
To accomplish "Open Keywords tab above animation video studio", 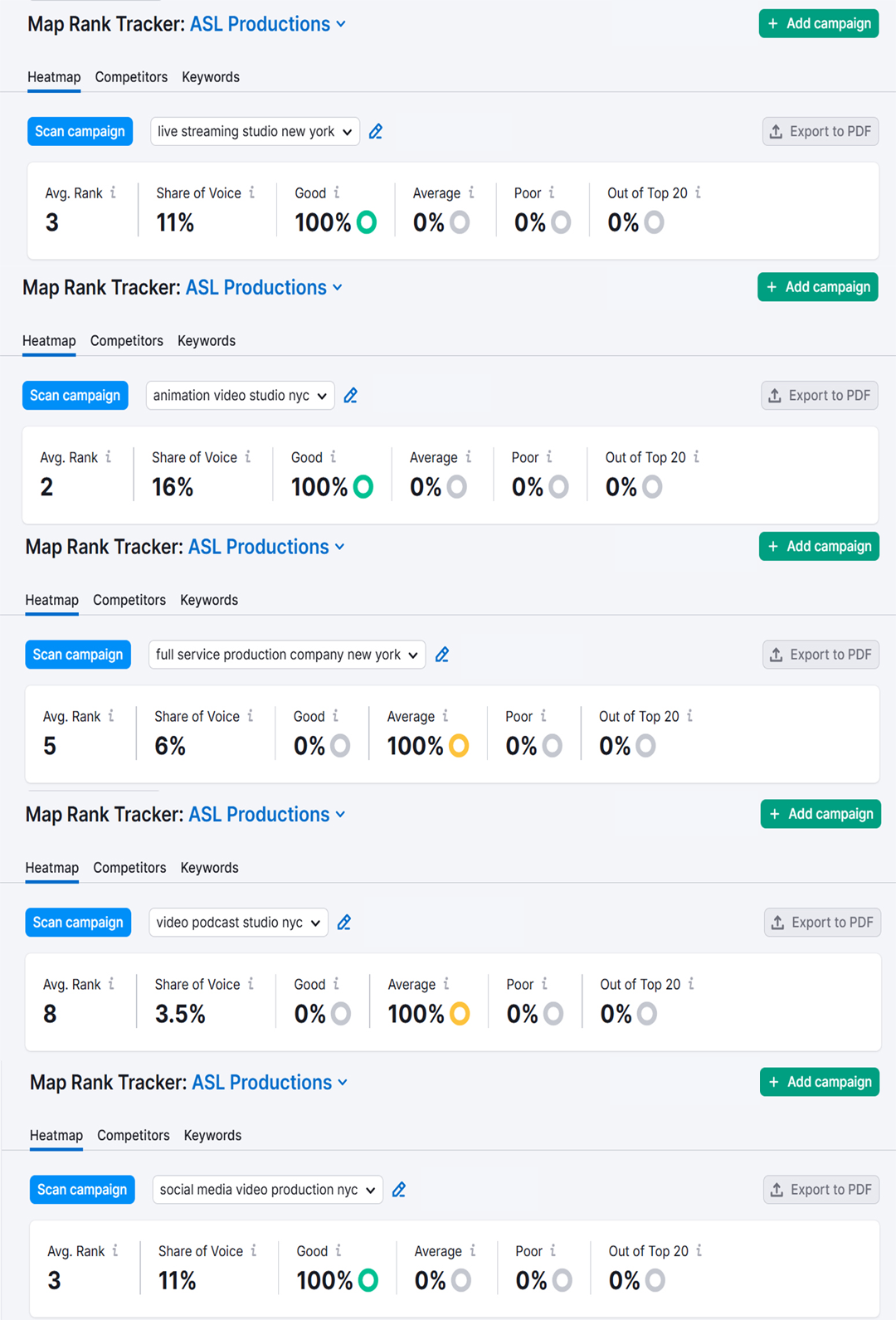I will pyautogui.click(x=207, y=341).
